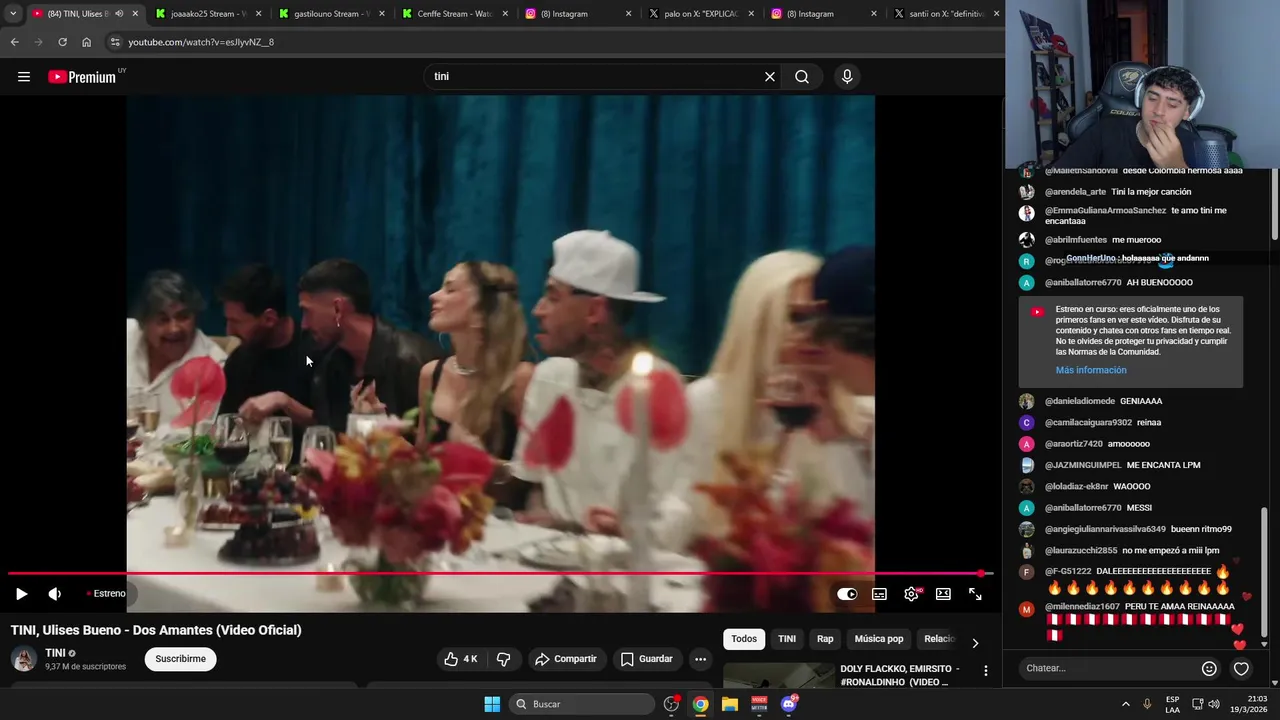Toggle subtitles/closed captions button
The width and height of the screenshot is (1280, 720).
click(879, 594)
